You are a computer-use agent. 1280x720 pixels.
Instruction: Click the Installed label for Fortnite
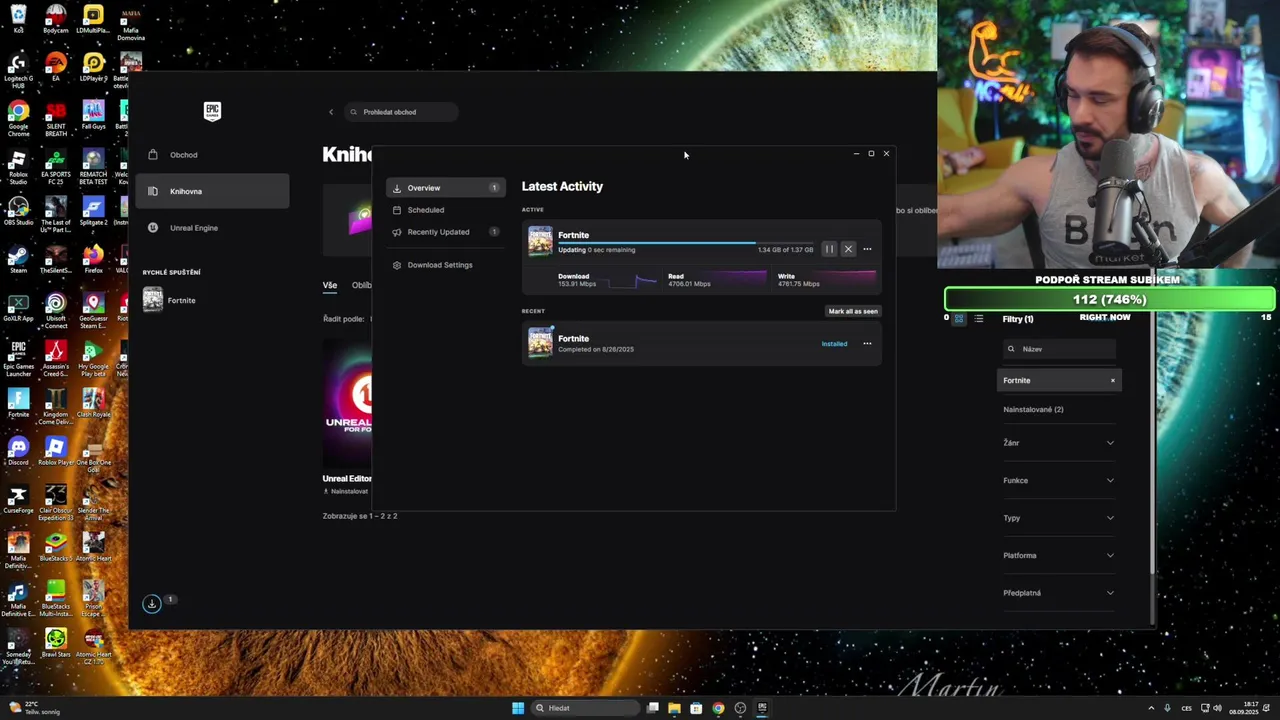[x=834, y=344]
